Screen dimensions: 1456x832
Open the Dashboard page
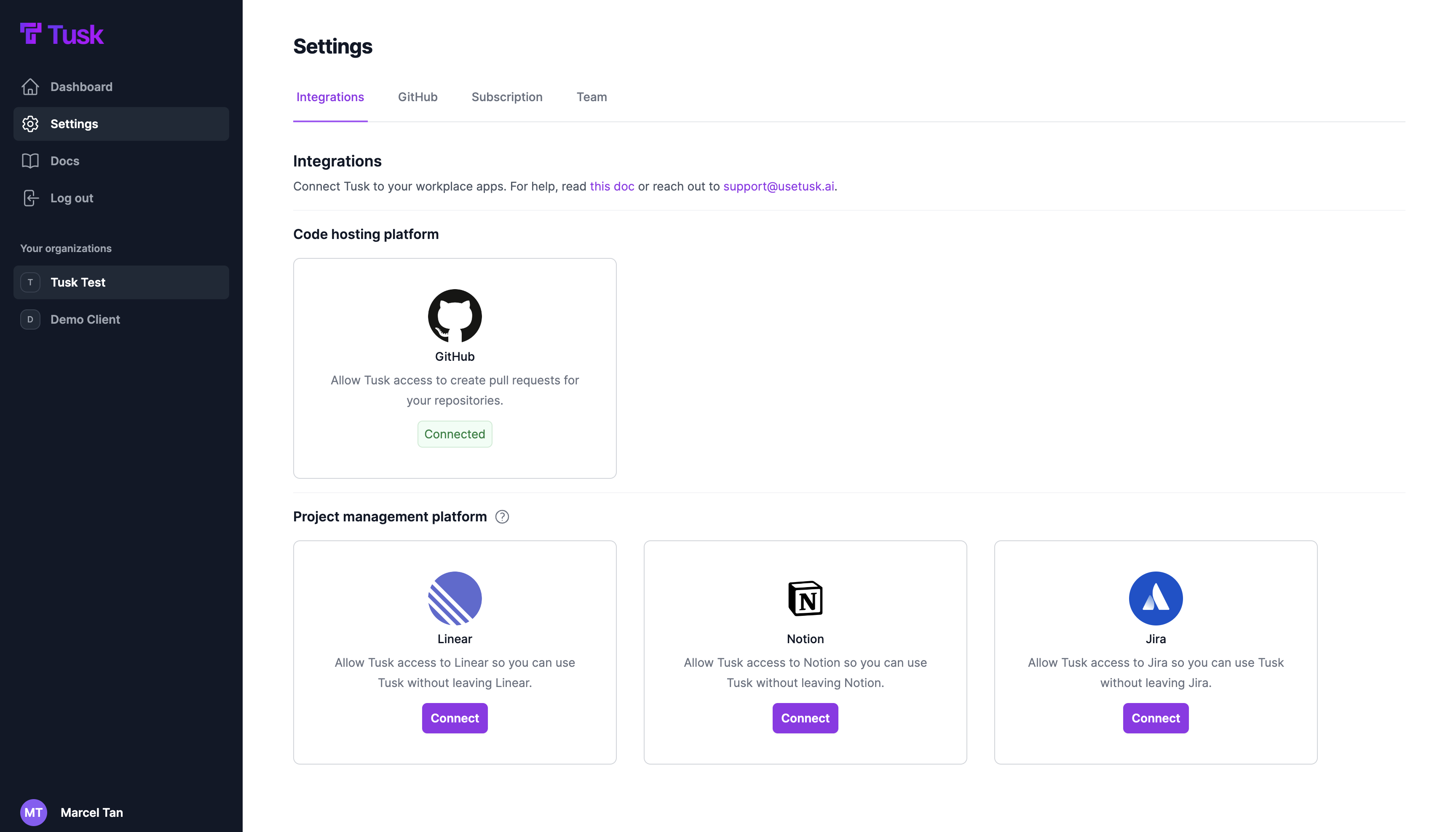point(121,87)
